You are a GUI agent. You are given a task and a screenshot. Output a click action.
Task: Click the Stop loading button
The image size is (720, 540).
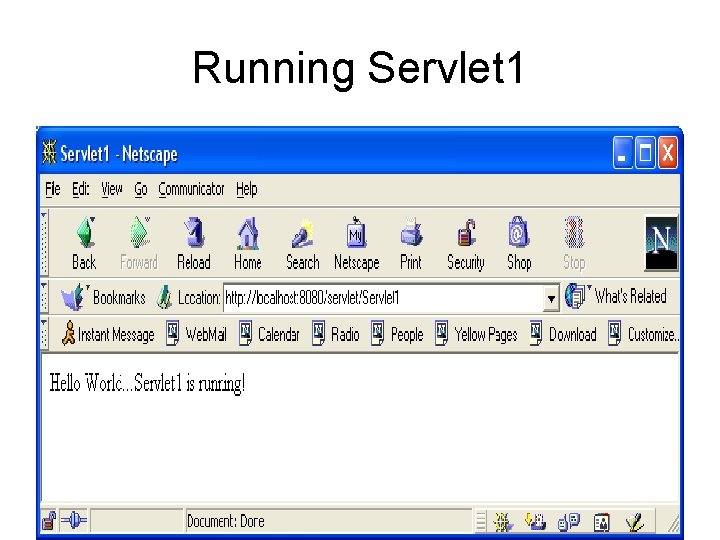point(574,243)
